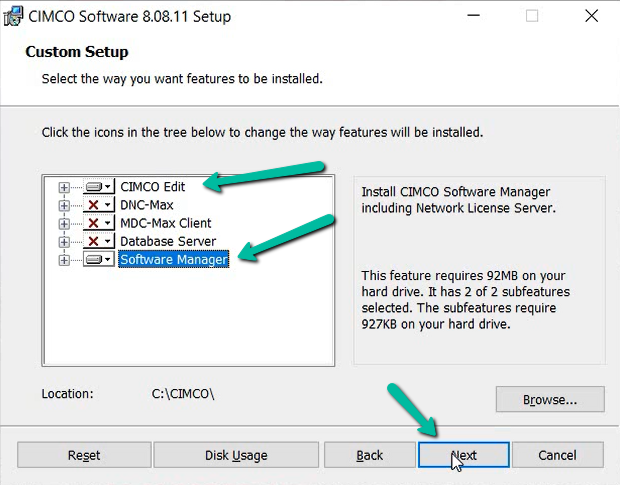Select the MDC-Max Client feature label
The height and width of the screenshot is (485, 620).
coord(166,223)
